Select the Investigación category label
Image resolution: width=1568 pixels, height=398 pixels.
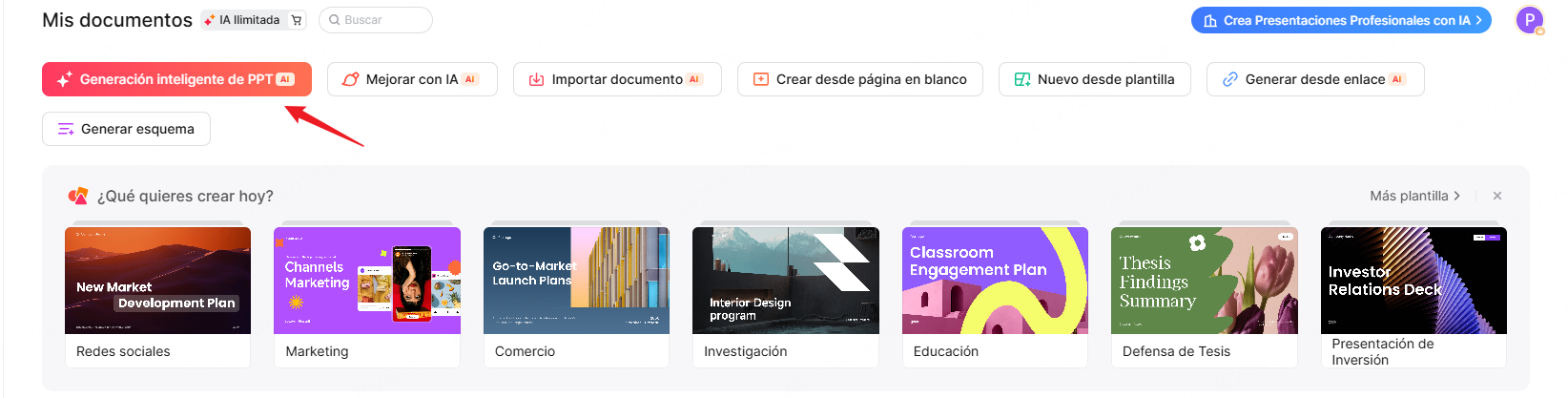tap(746, 351)
